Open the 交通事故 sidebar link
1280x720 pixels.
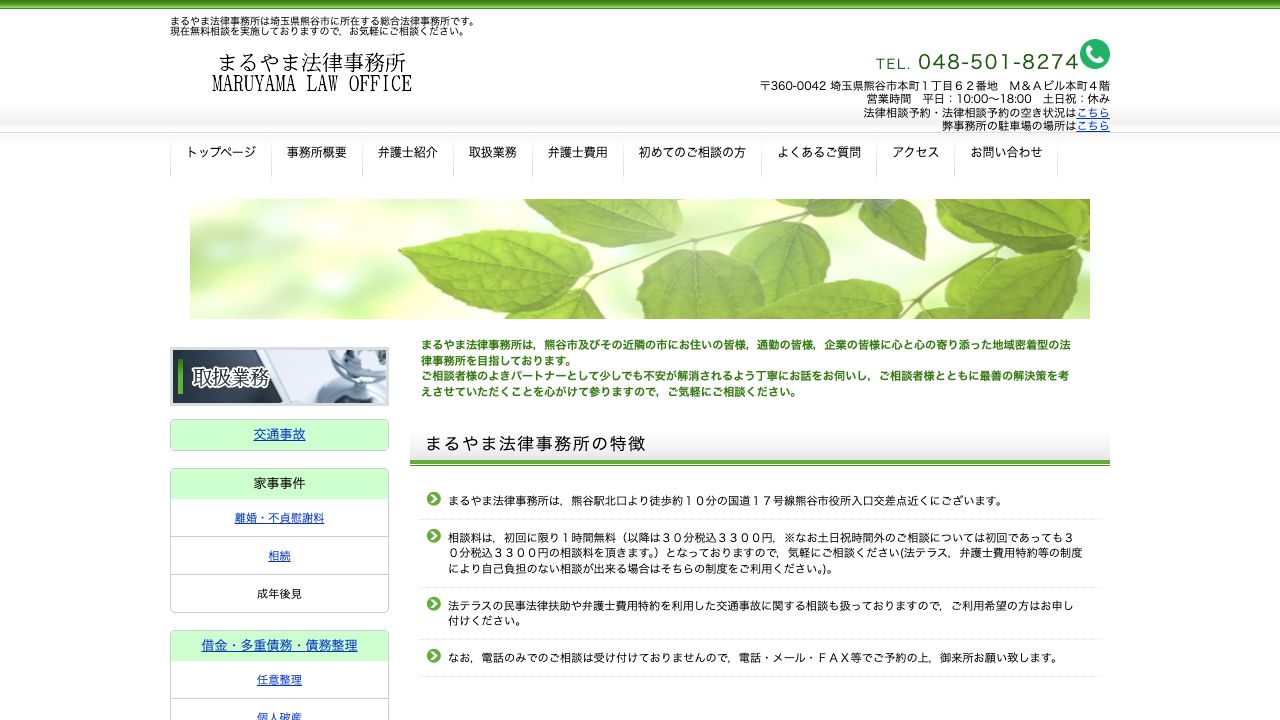coord(279,434)
